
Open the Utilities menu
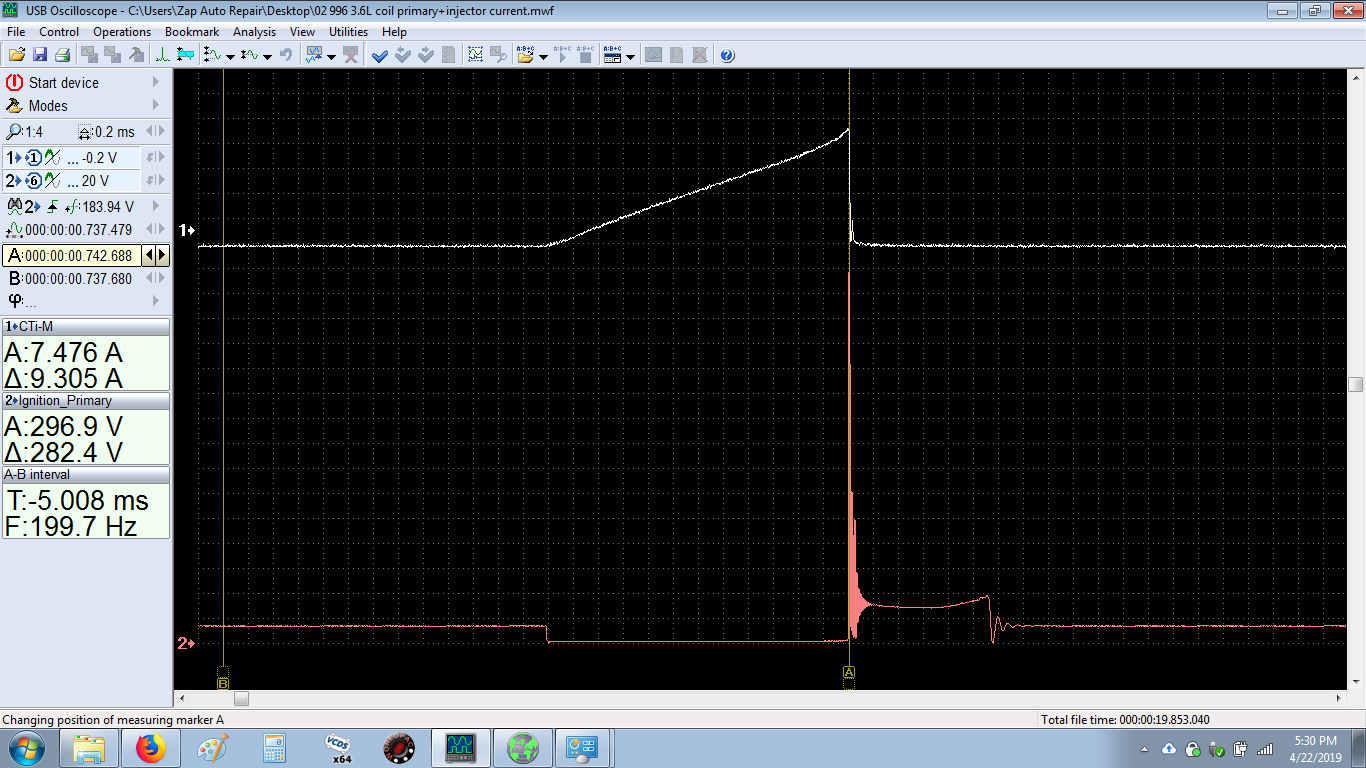pyautogui.click(x=348, y=31)
